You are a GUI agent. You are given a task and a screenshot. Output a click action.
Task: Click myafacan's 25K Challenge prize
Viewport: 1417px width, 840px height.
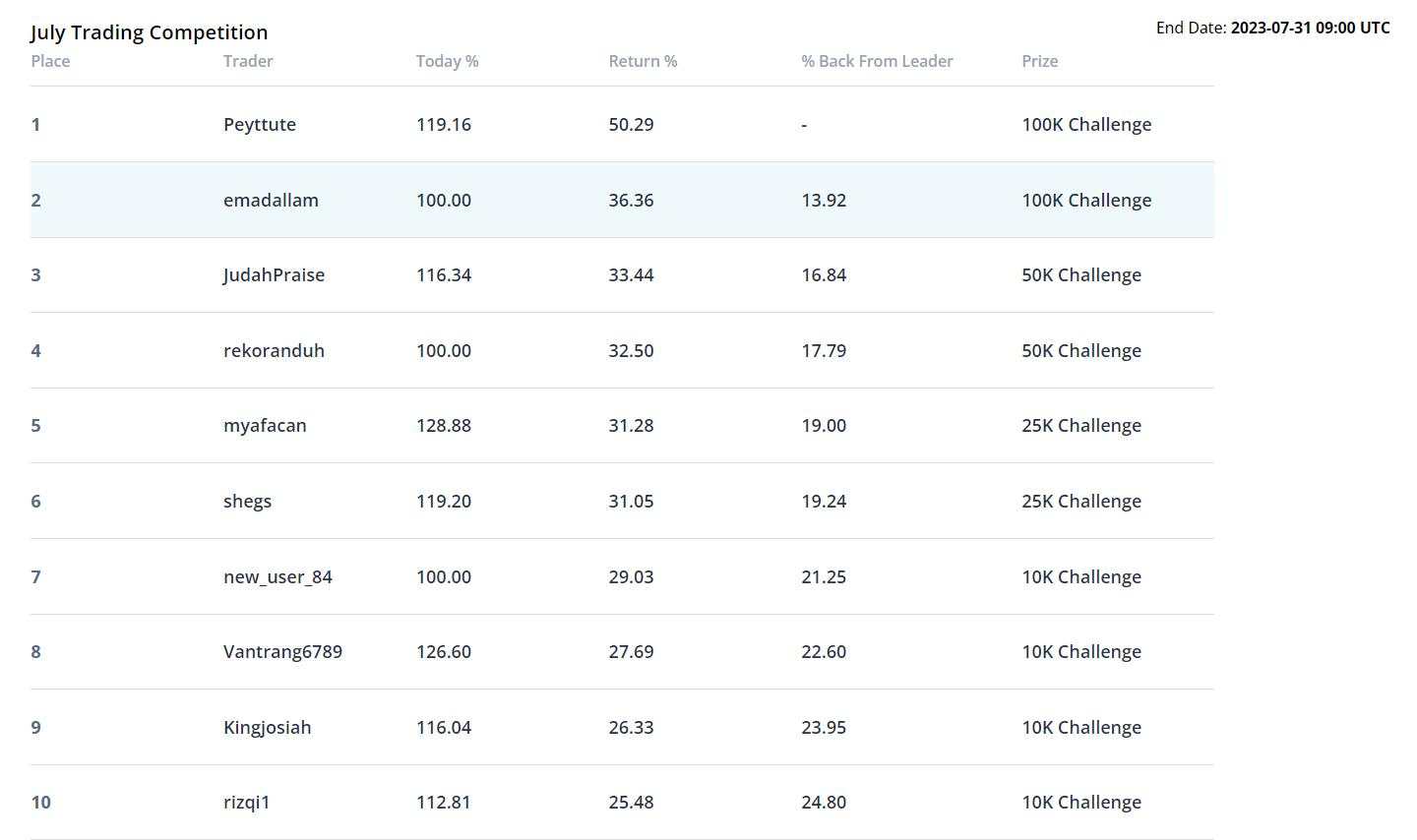[1081, 426]
